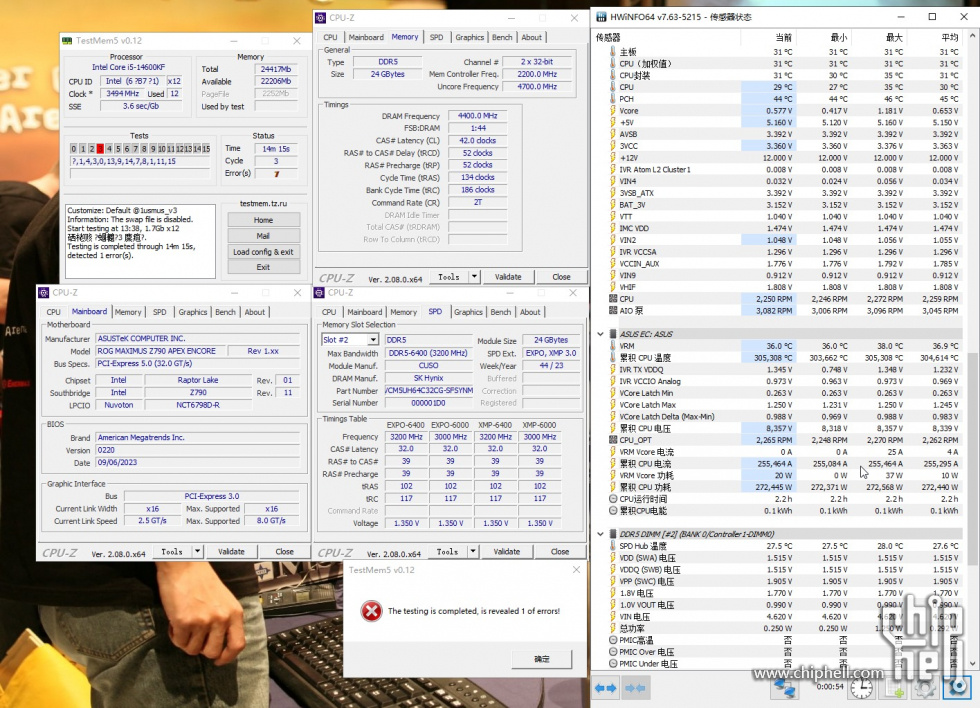This screenshot has height=708, width=980.
Task: Open the Slot #2 dropdown in SPD window
Action: click(373, 339)
